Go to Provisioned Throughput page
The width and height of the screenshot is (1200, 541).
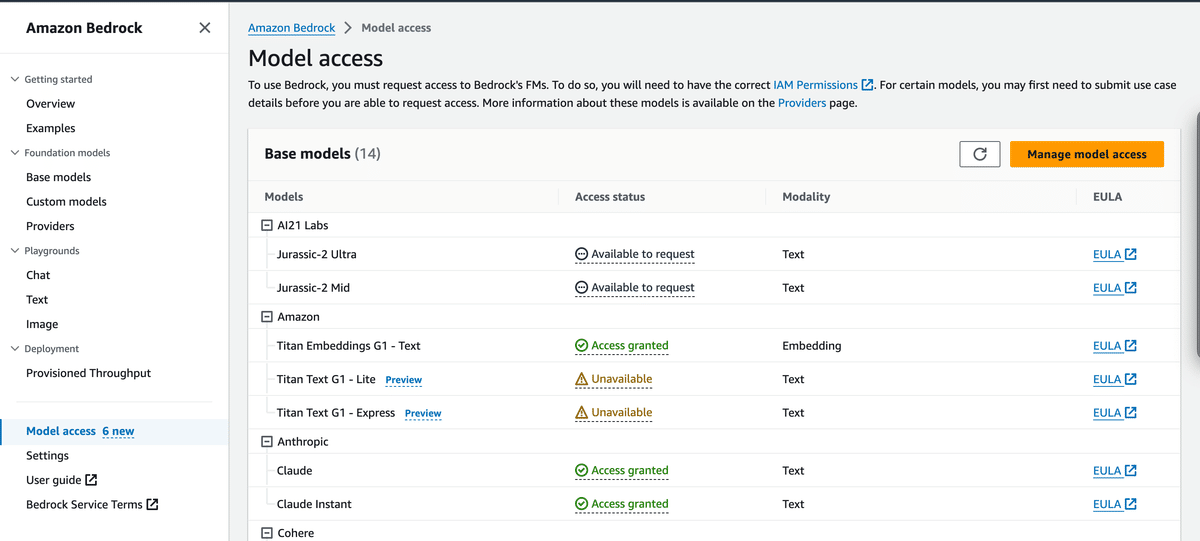click(88, 373)
